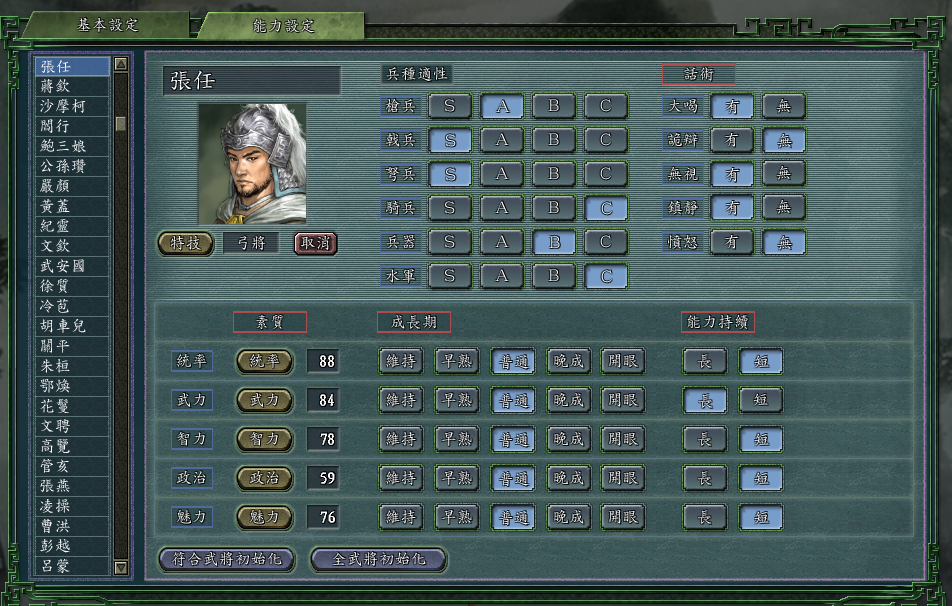Choose officer 鮑三娘 from the list
The image size is (952, 606).
point(72,146)
